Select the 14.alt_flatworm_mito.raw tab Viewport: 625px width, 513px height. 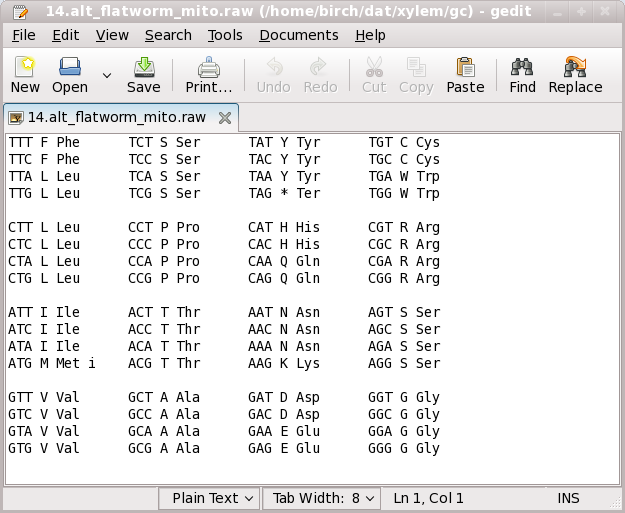click(x=115, y=117)
